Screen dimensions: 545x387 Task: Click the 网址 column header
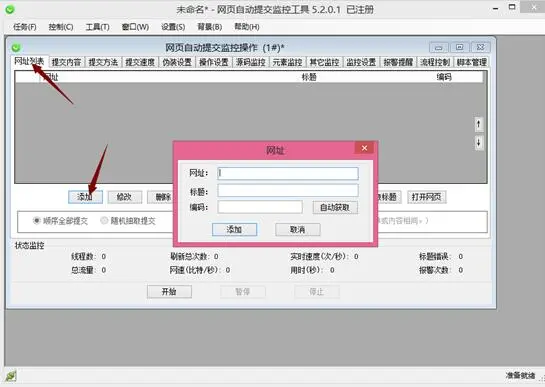(51, 77)
